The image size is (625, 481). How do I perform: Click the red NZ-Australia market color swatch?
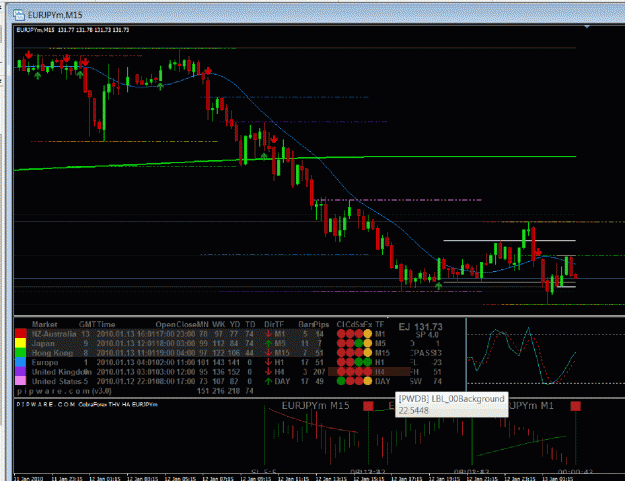tap(21, 334)
